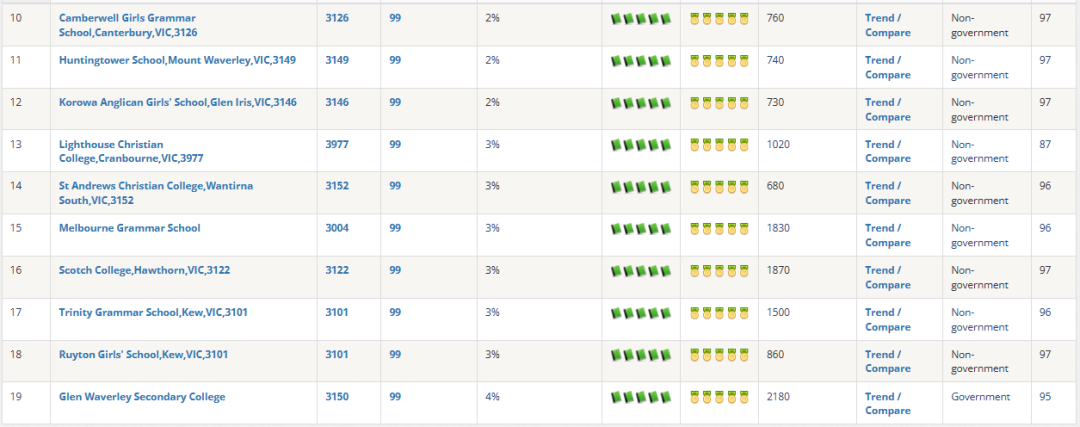The width and height of the screenshot is (1080, 427).
Task: Click postcode 3004 link
Action: 337,228
